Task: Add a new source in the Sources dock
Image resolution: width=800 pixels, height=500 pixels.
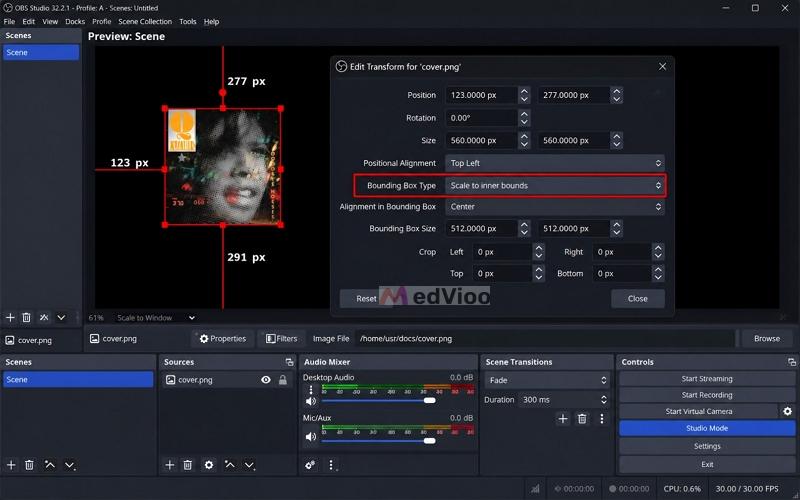Action: click(x=170, y=465)
